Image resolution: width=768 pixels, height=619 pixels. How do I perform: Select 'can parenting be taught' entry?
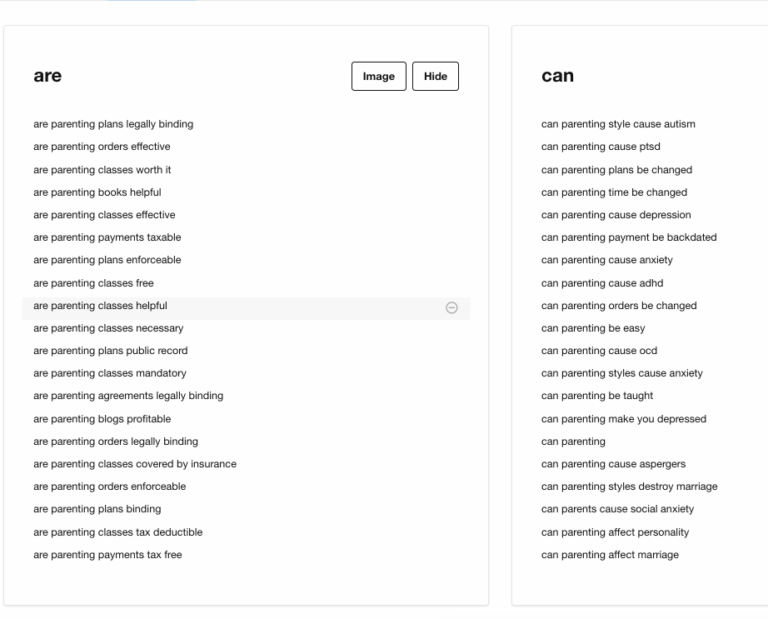tap(597, 396)
